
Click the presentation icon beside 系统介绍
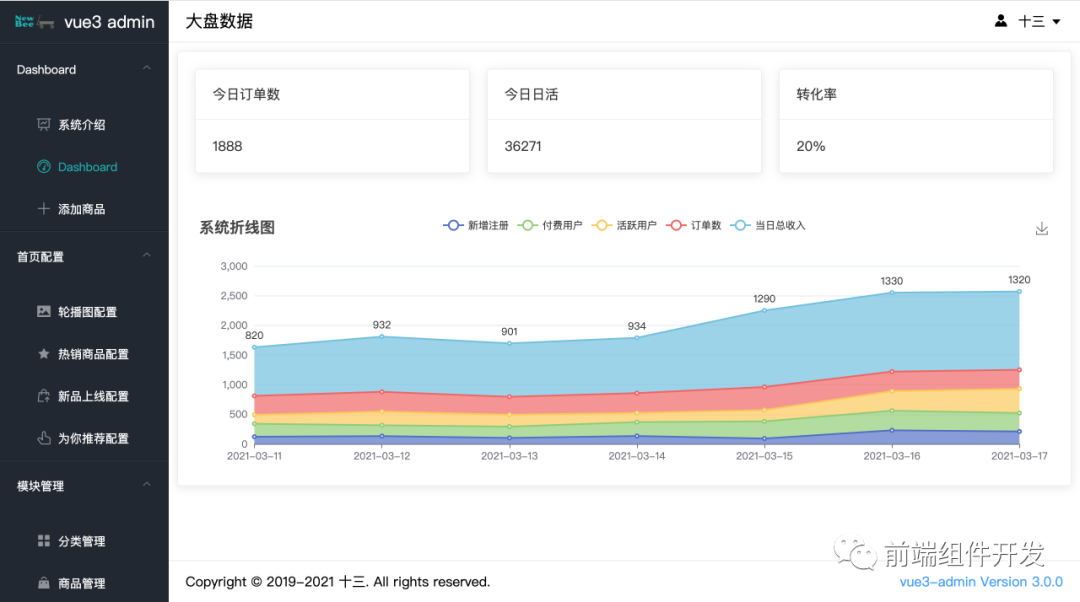(x=43, y=125)
